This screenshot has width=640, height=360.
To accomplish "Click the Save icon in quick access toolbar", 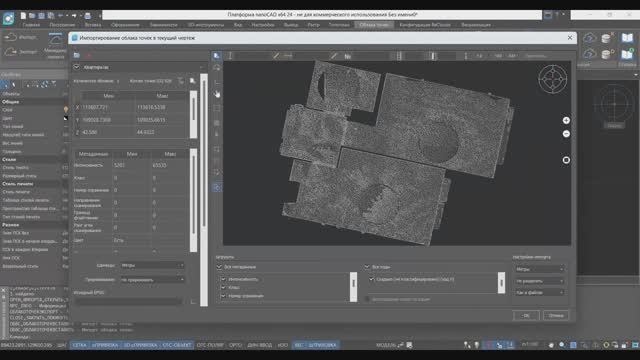I will coord(42,16).
